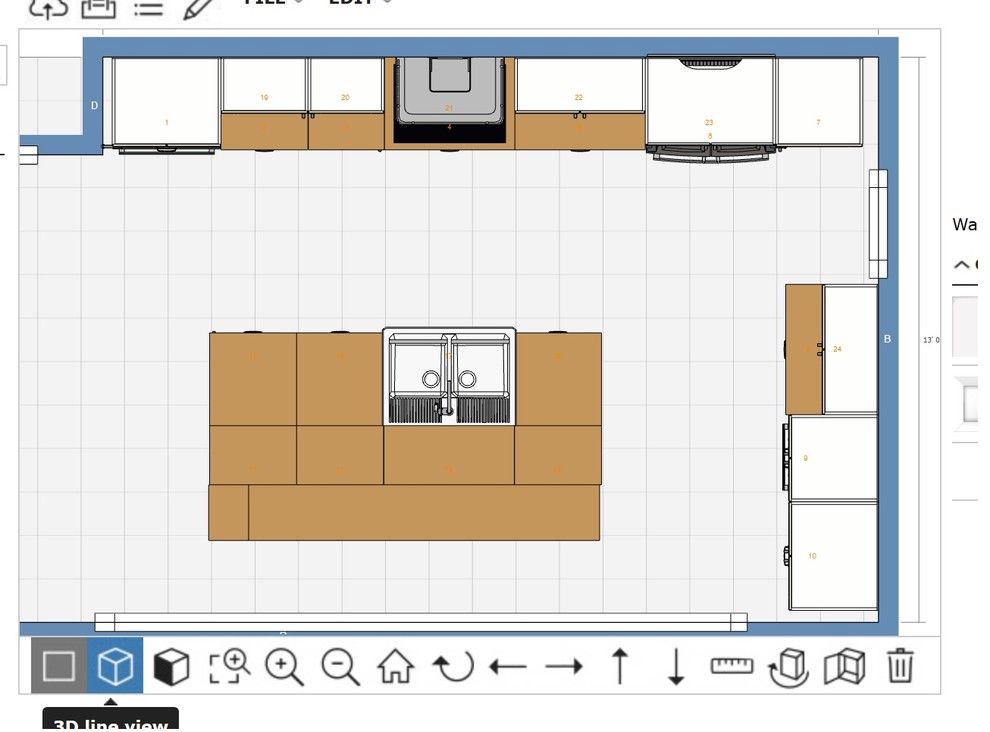The height and width of the screenshot is (732, 990).
Task: Click the 13' 0 dimension label
Action: click(931, 340)
